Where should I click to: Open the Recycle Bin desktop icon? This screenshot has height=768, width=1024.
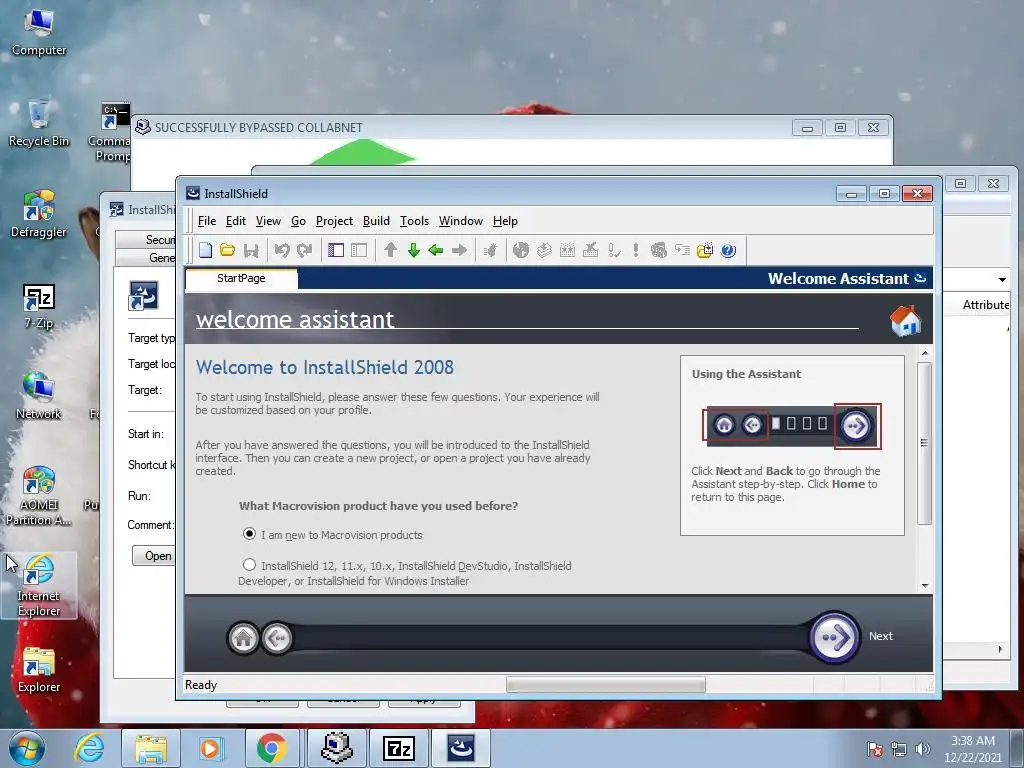(x=39, y=123)
